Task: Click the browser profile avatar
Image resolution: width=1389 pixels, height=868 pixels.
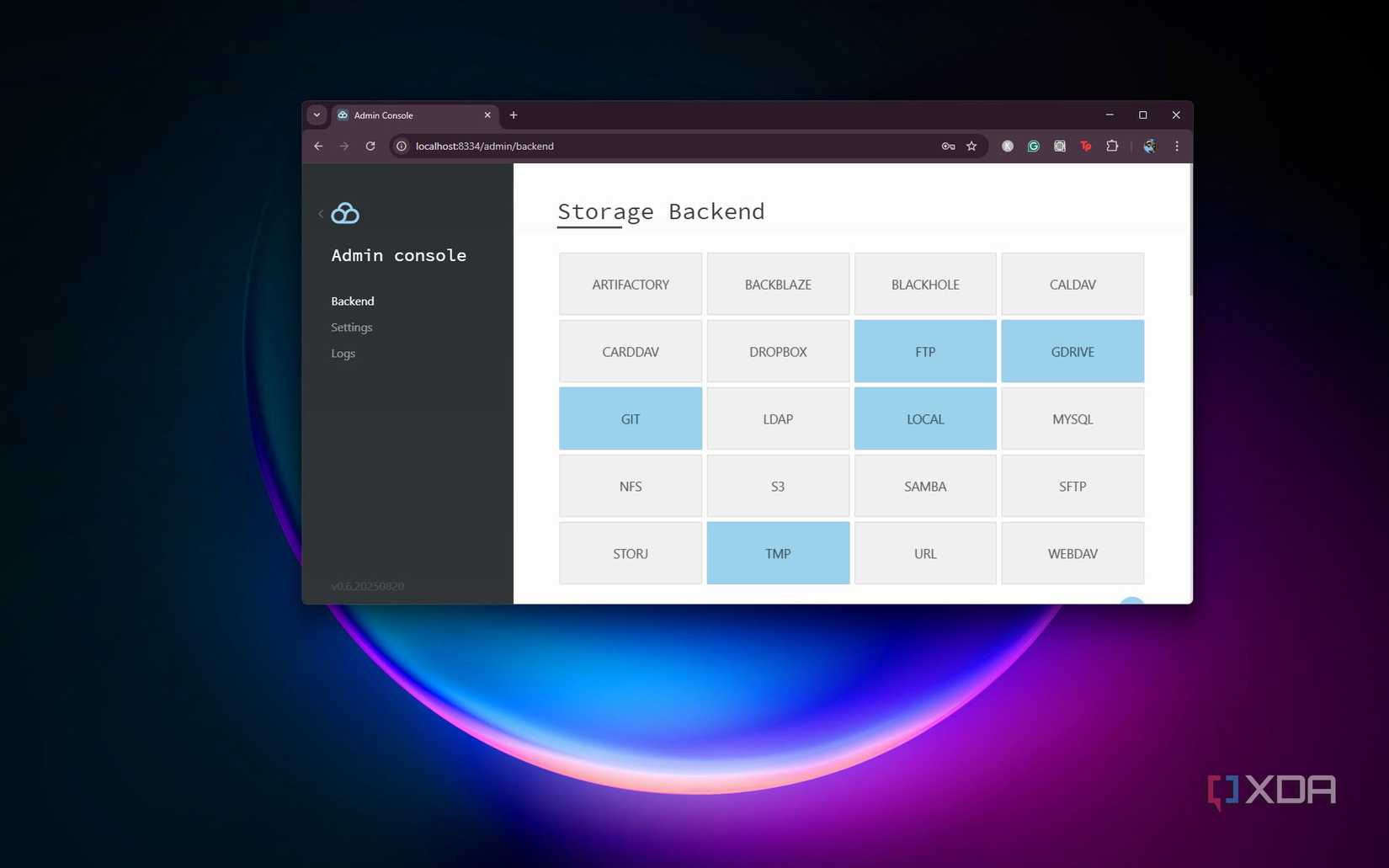Action: [1149, 146]
